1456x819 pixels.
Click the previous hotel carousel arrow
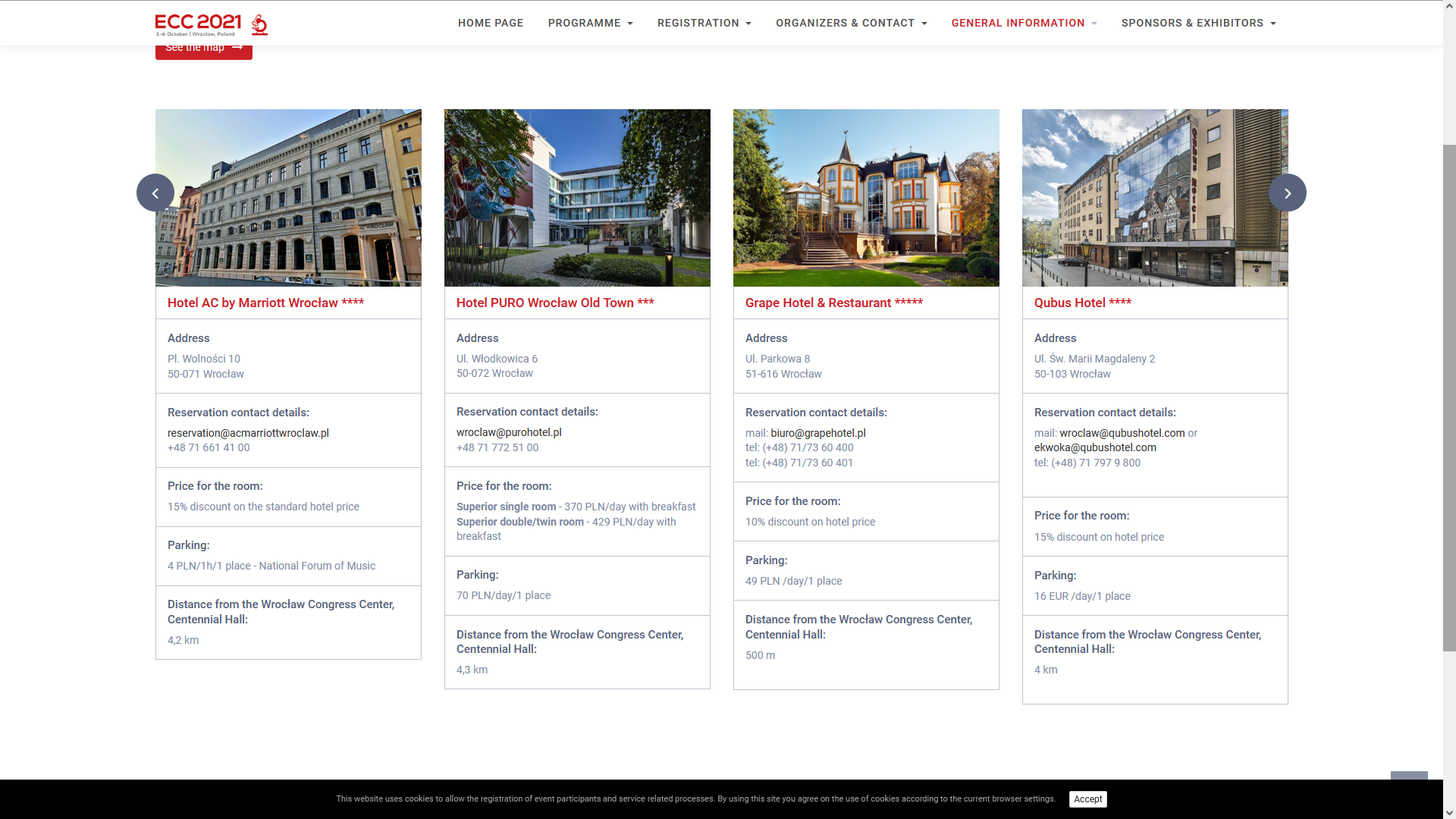click(x=155, y=193)
